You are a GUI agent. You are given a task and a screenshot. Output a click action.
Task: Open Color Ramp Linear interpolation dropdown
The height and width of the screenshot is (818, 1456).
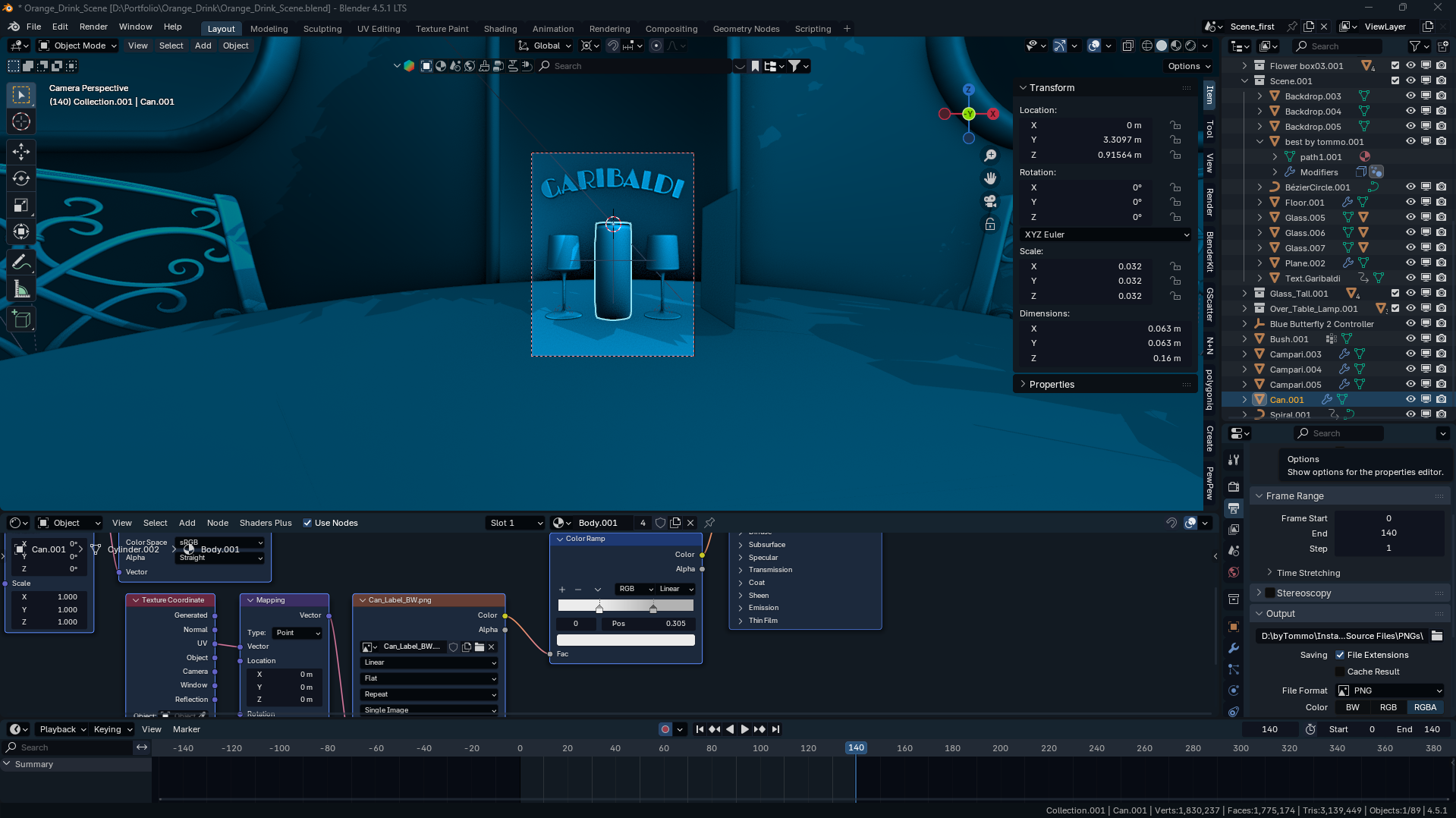676,590
